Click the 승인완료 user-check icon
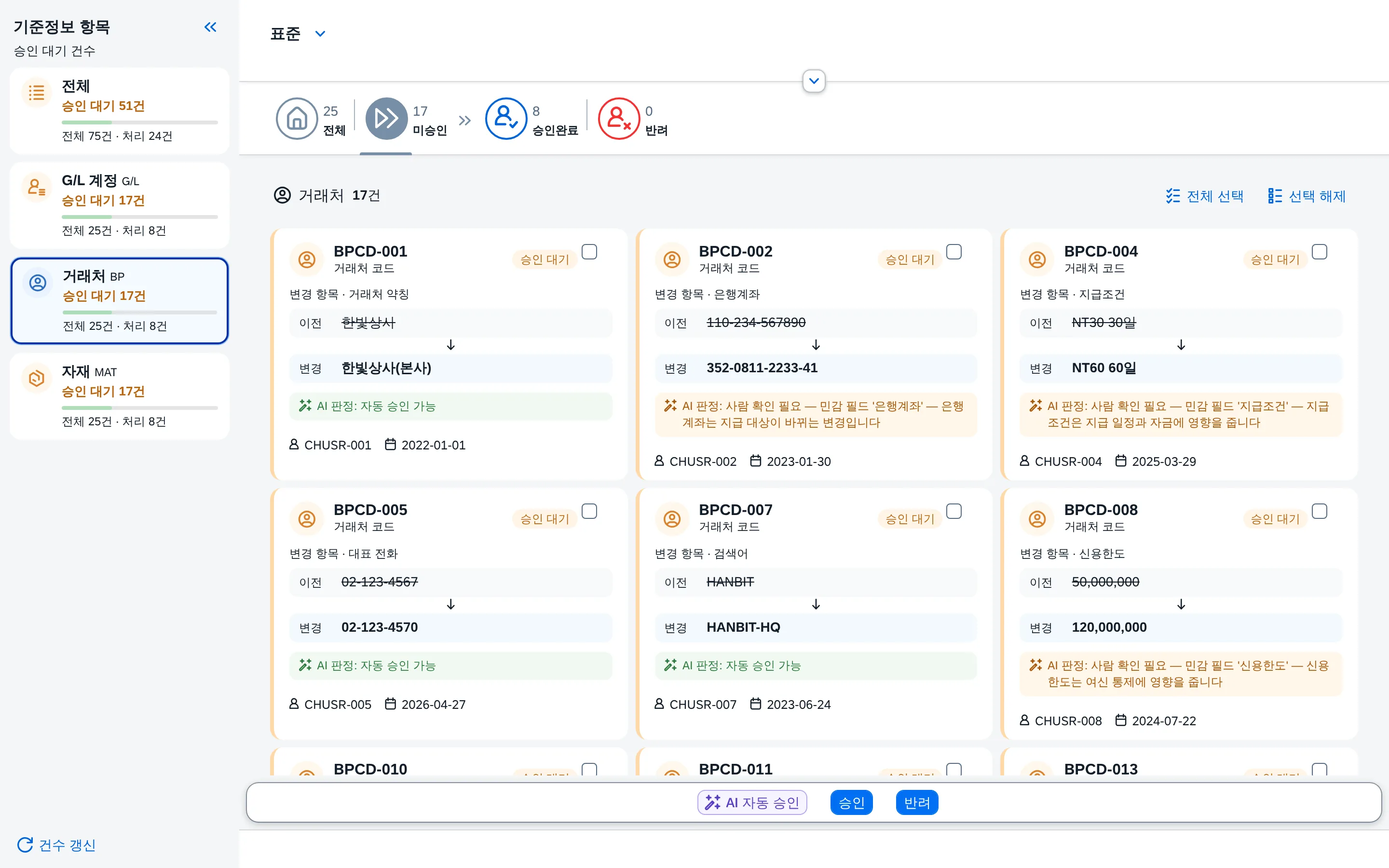 [x=505, y=119]
